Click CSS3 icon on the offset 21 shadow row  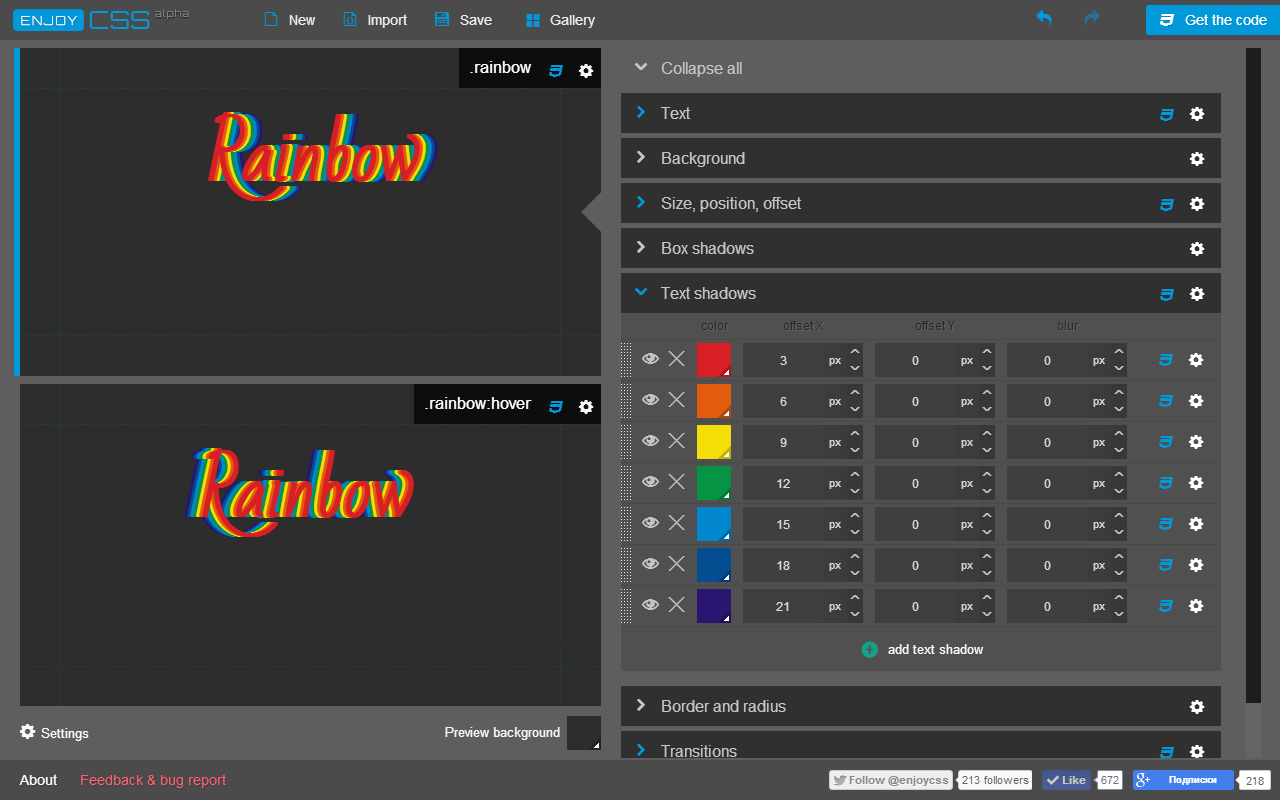pos(1165,606)
